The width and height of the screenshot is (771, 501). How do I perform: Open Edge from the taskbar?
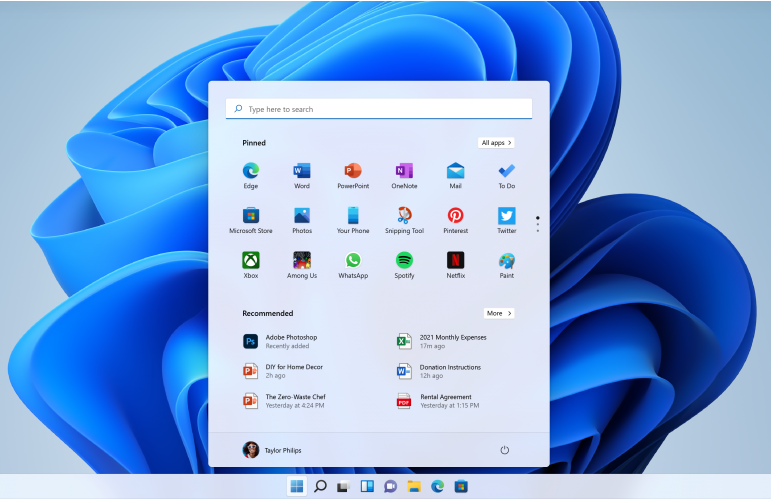tap(438, 487)
